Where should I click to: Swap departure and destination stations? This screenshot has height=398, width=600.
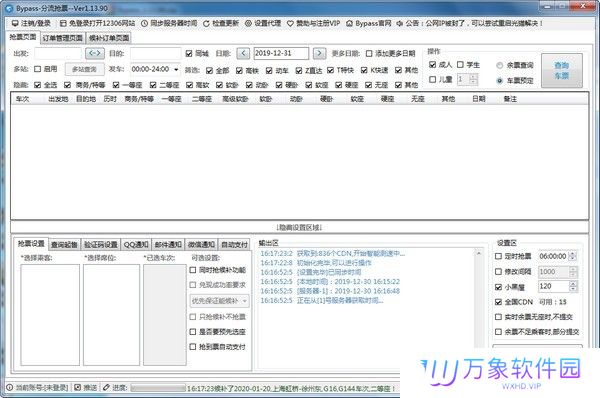point(95,53)
